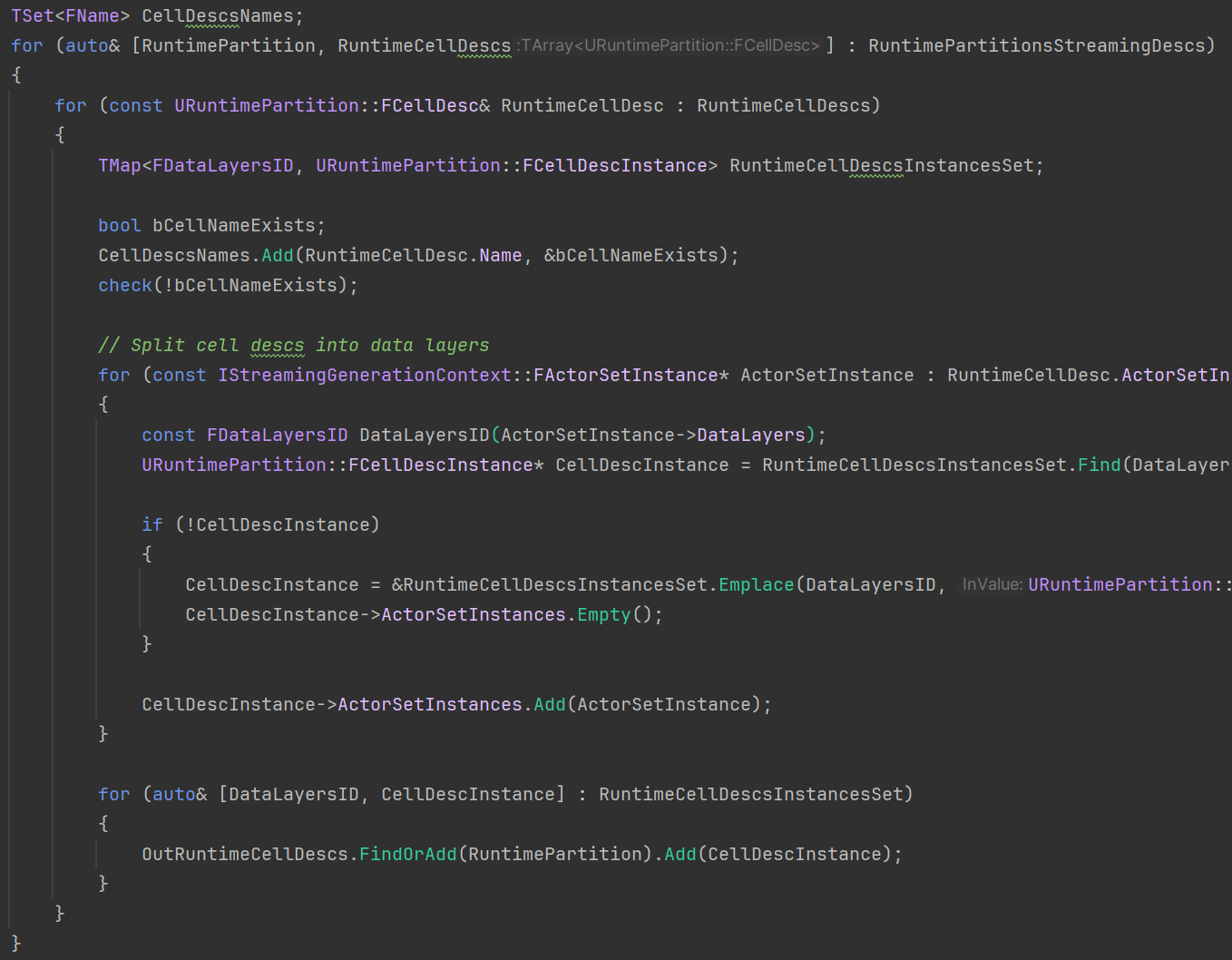The height and width of the screenshot is (960, 1232).
Task: Click Add(CellDescInstance) on the last statement
Action: point(778,854)
